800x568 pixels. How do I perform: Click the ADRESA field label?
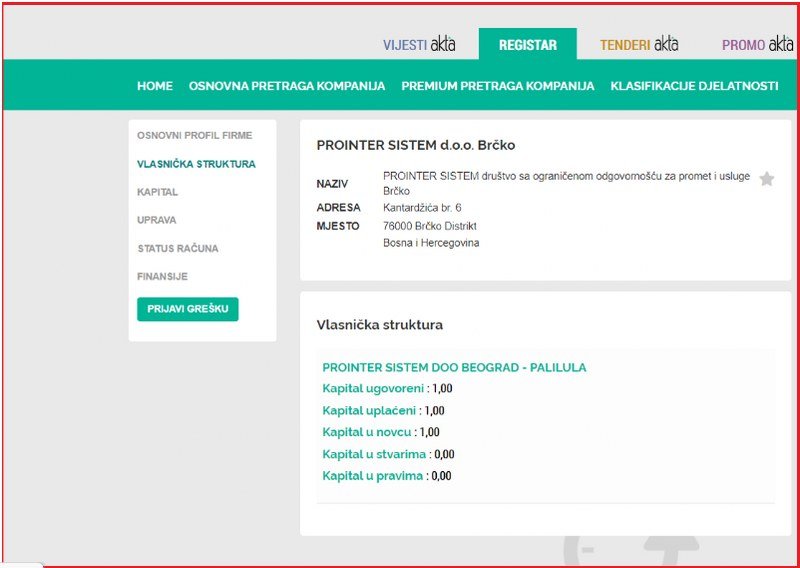[x=338, y=208]
